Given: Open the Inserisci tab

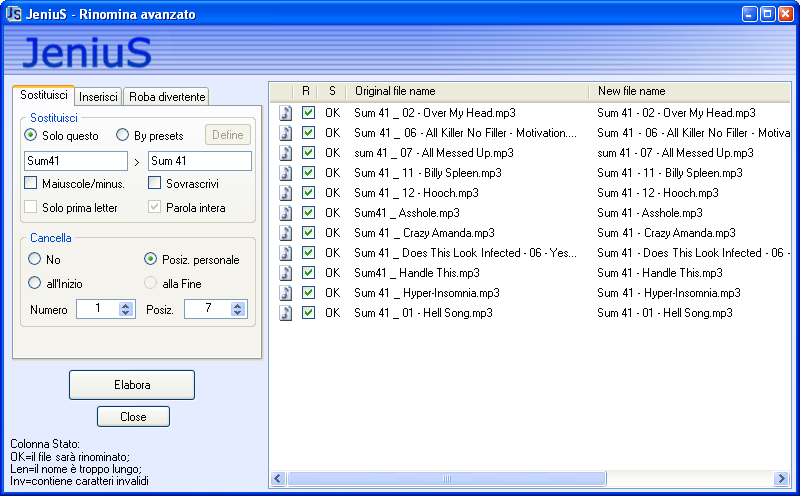Looking at the screenshot, I should (x=98, y=96).
